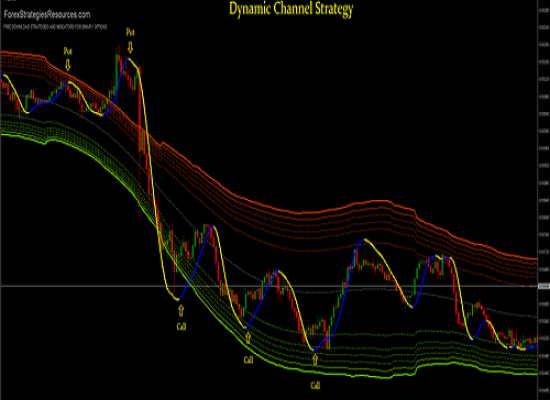This screenshot has height=400, width=550.
Task: Select the Put label above the highest peak
Action: (130, 33)
